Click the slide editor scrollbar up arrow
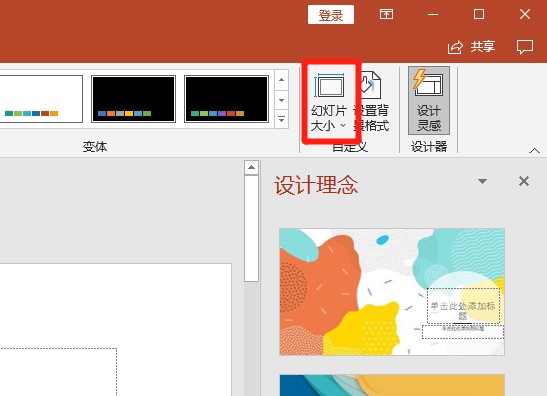This screenshot has width=547, height=396. 251,168
